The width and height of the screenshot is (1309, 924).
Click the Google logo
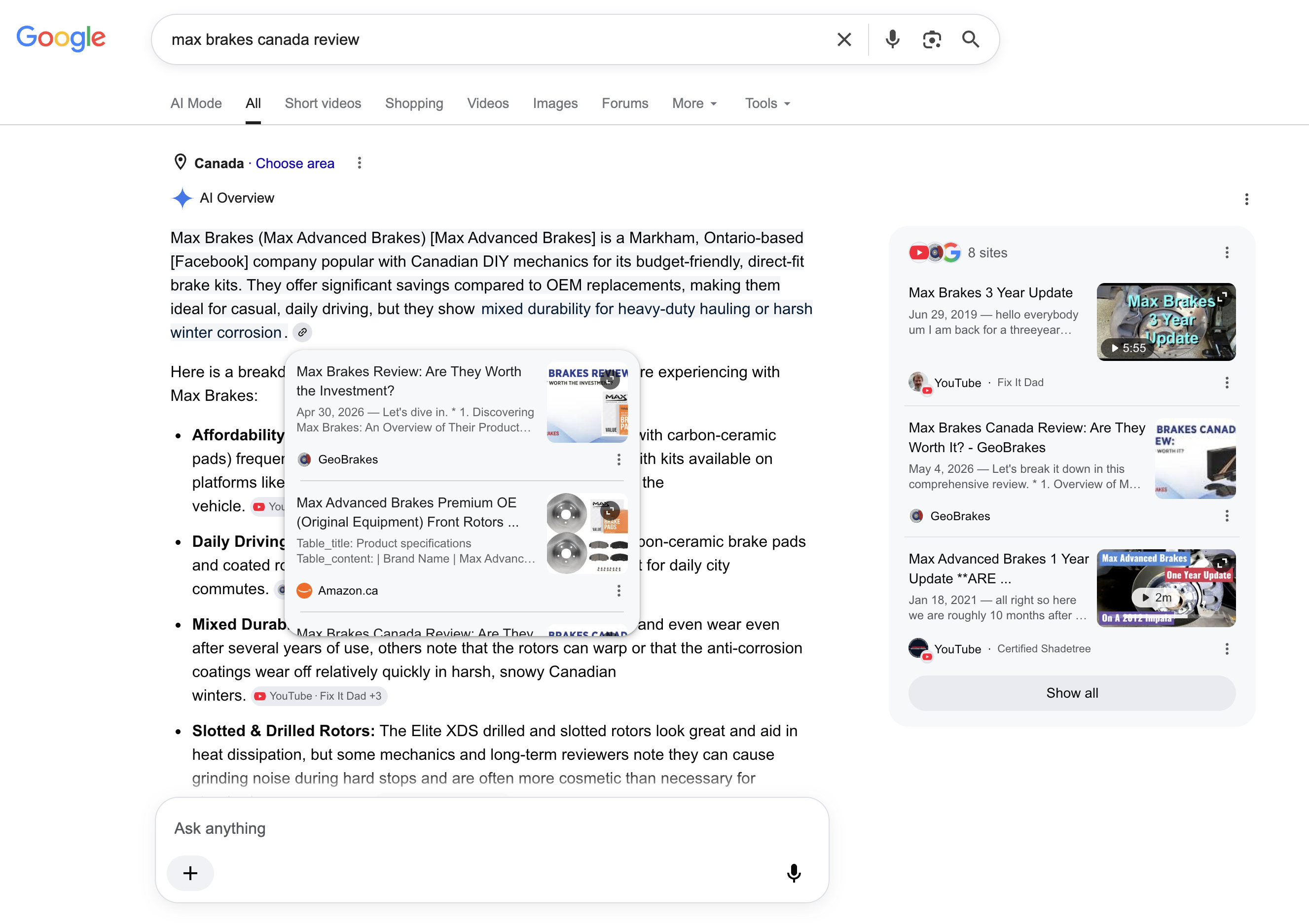point(61,38)
